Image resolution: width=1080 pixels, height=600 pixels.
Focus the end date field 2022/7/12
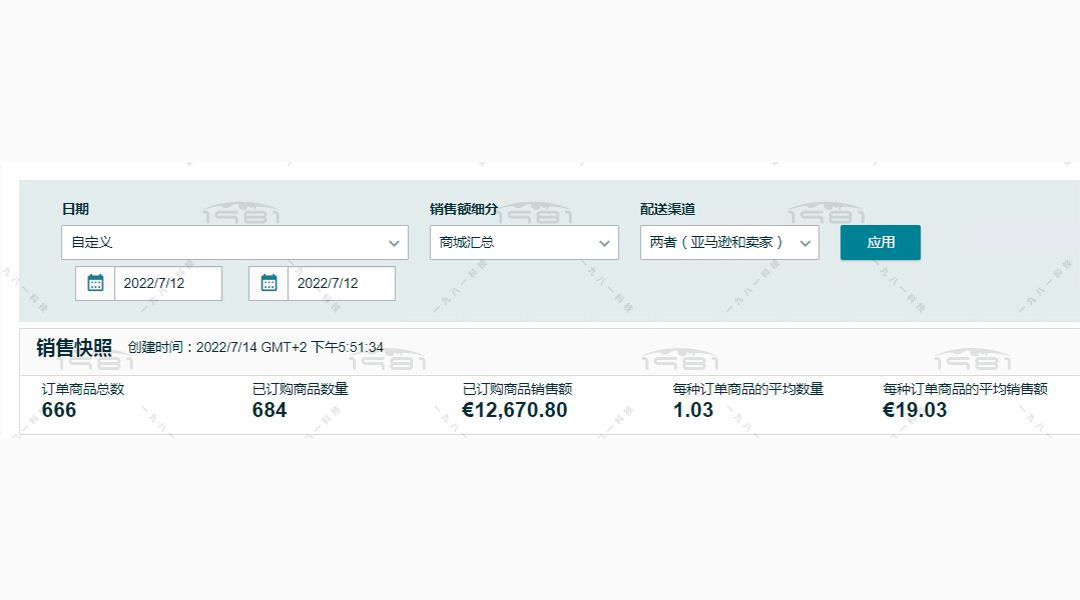click(x=342, y=283)
